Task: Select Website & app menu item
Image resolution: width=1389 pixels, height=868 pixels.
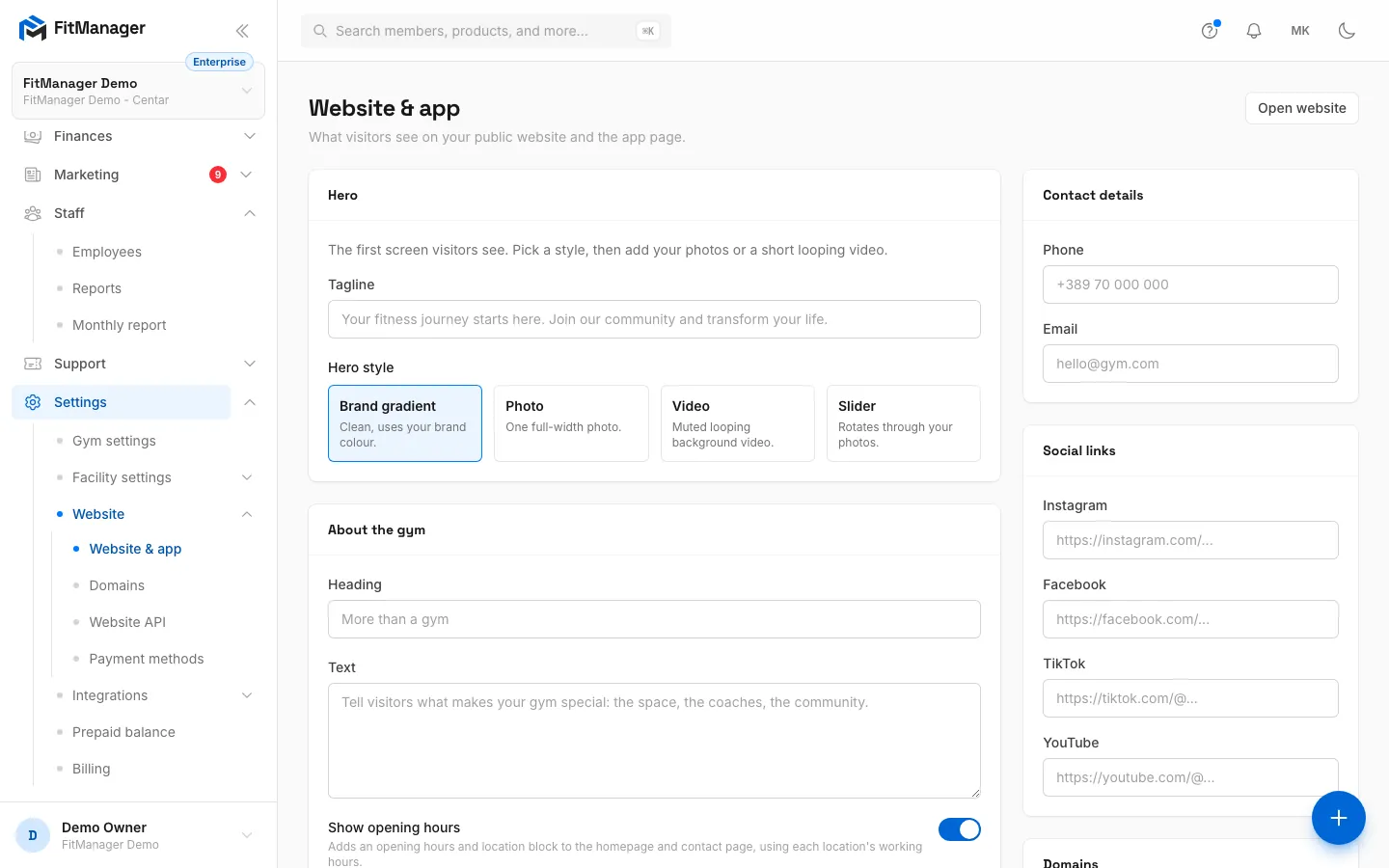Action: pos(135,549)
